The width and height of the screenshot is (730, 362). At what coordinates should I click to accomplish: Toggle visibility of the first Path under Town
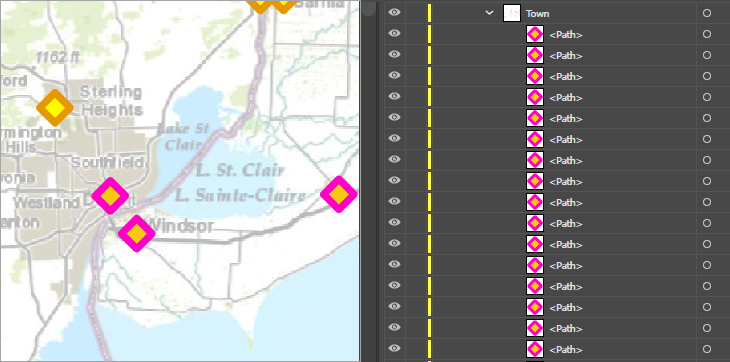[394, 34]
